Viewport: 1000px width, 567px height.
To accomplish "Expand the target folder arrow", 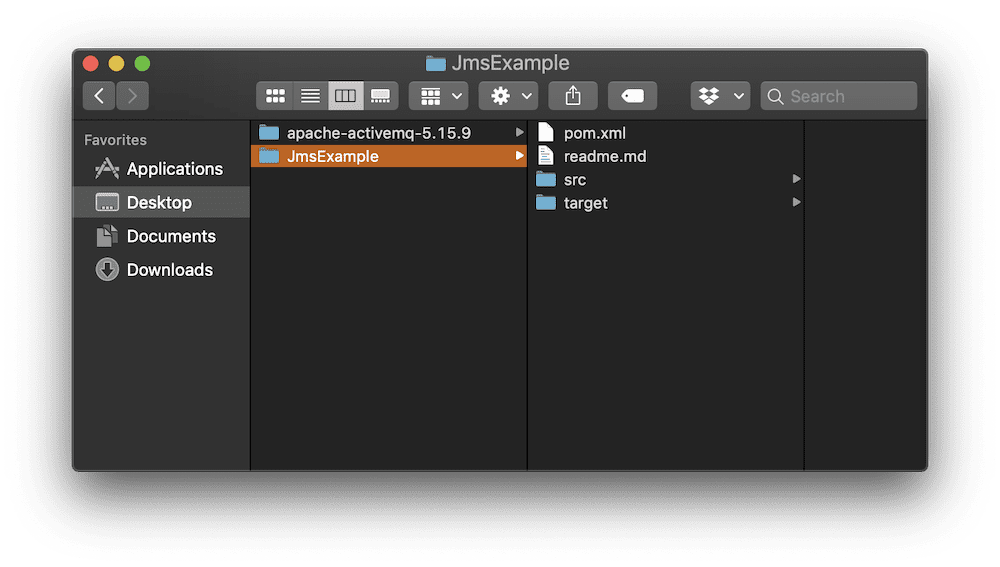I will (x=796, y=202).
